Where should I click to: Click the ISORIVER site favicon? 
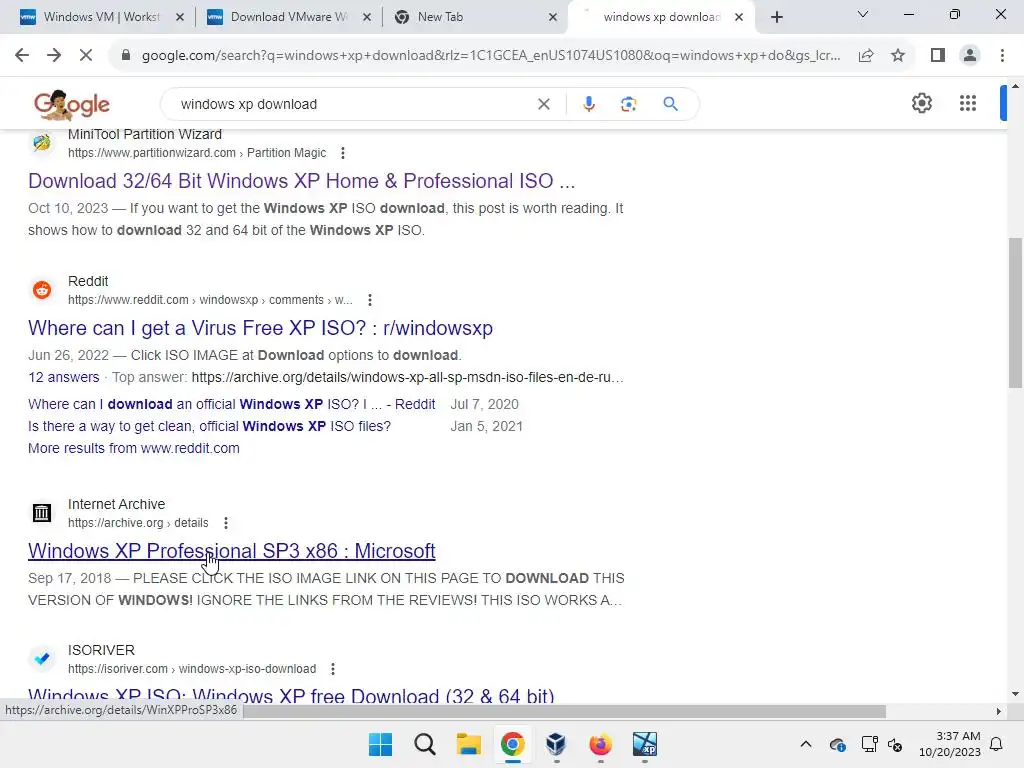pos(42,658)
